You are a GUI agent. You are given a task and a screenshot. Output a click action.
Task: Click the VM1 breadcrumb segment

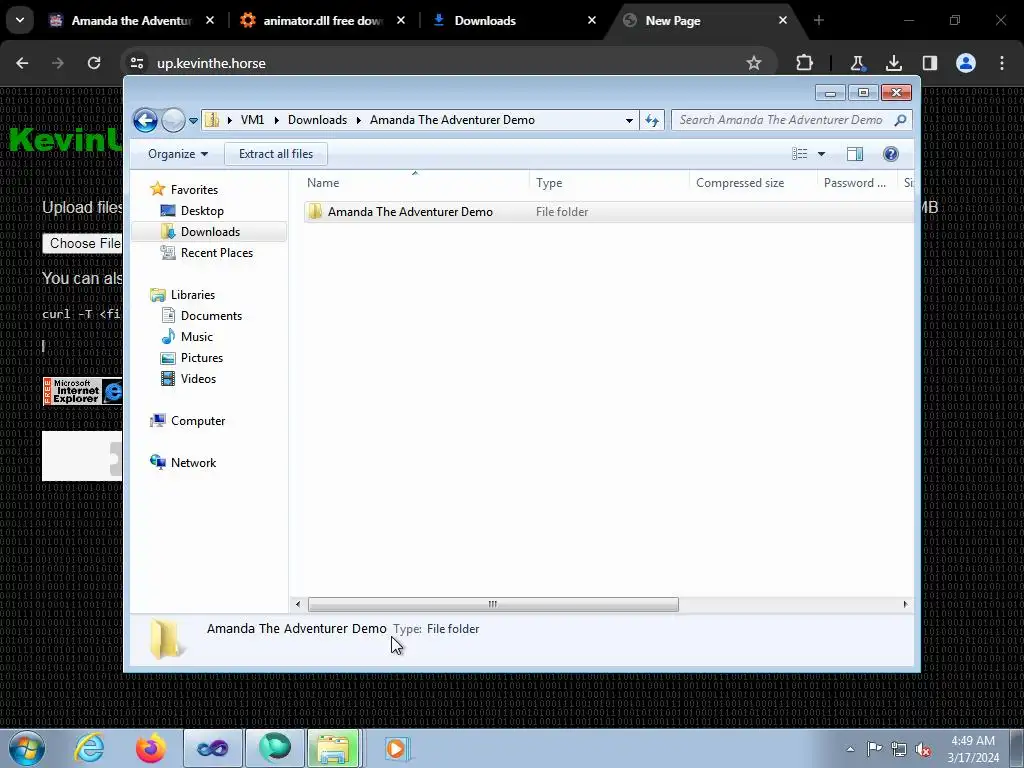(x=252, y=120)
